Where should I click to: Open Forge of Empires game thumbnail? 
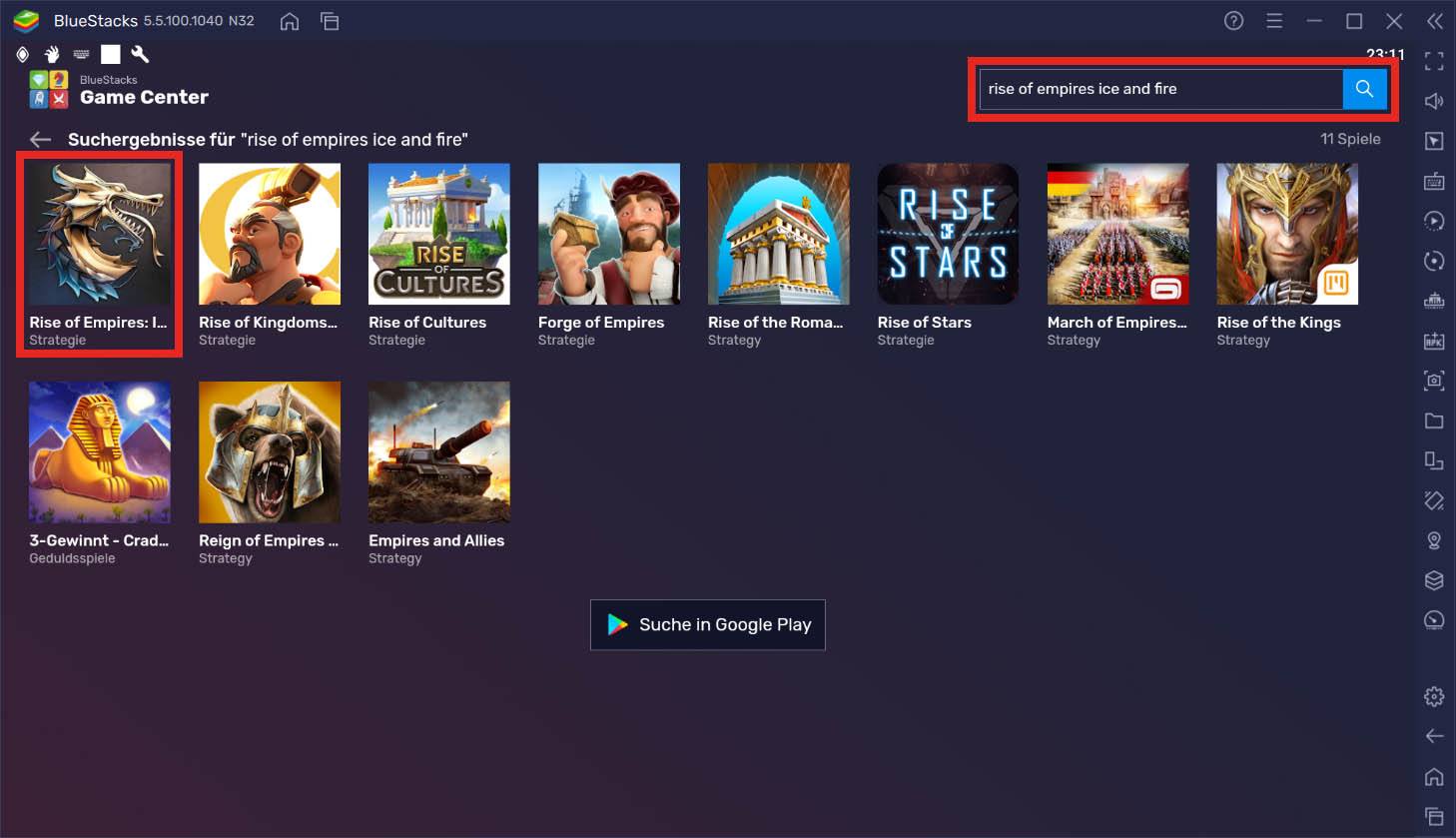click(609, 234)
